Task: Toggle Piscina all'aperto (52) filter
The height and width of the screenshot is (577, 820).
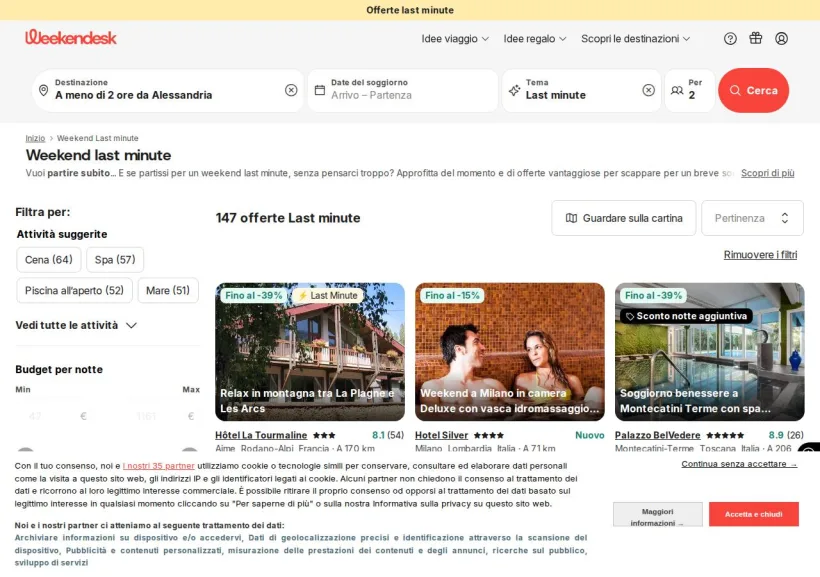Action: click(74, 290)
